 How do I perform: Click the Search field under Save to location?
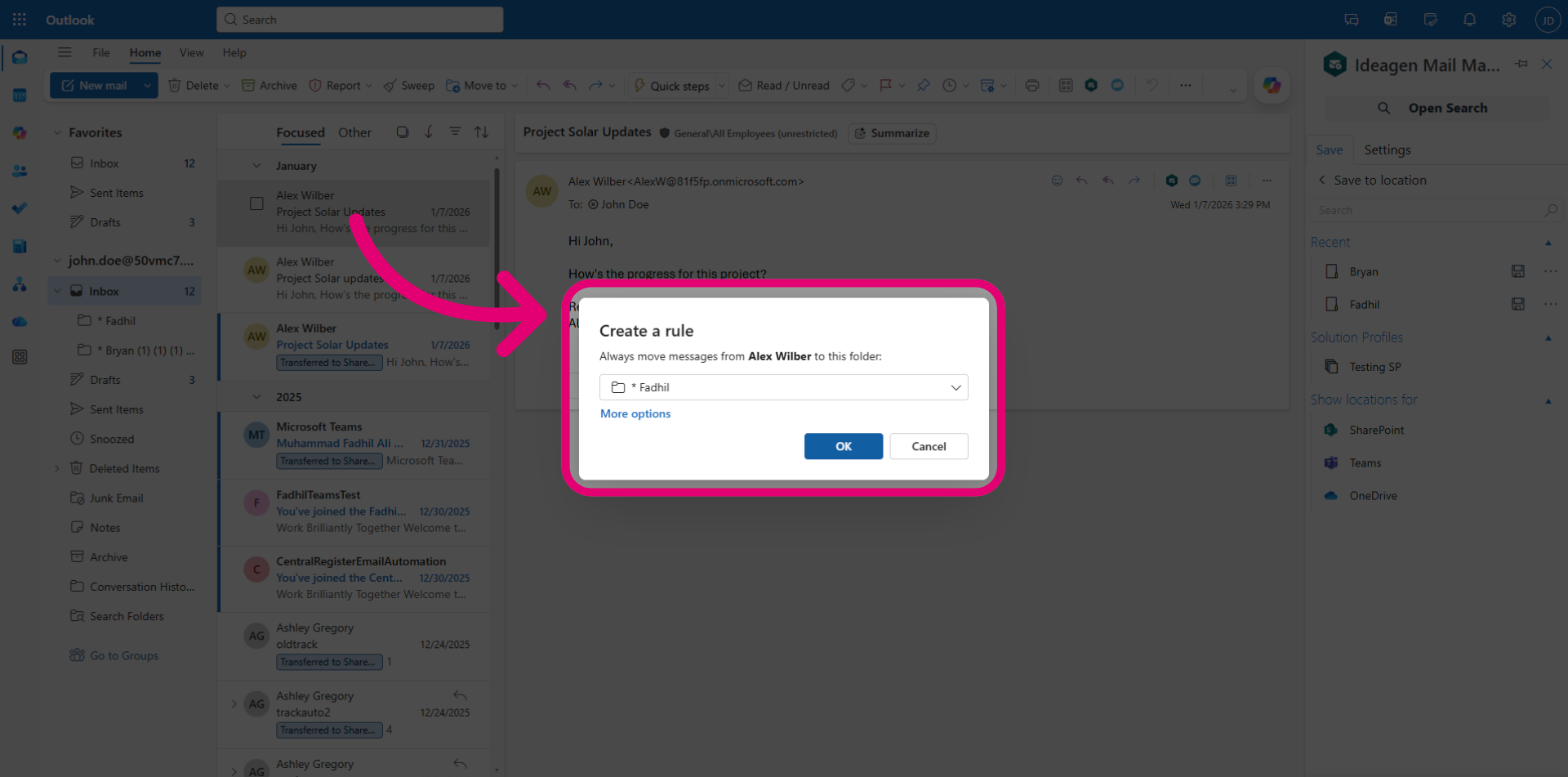(1435, 210)
